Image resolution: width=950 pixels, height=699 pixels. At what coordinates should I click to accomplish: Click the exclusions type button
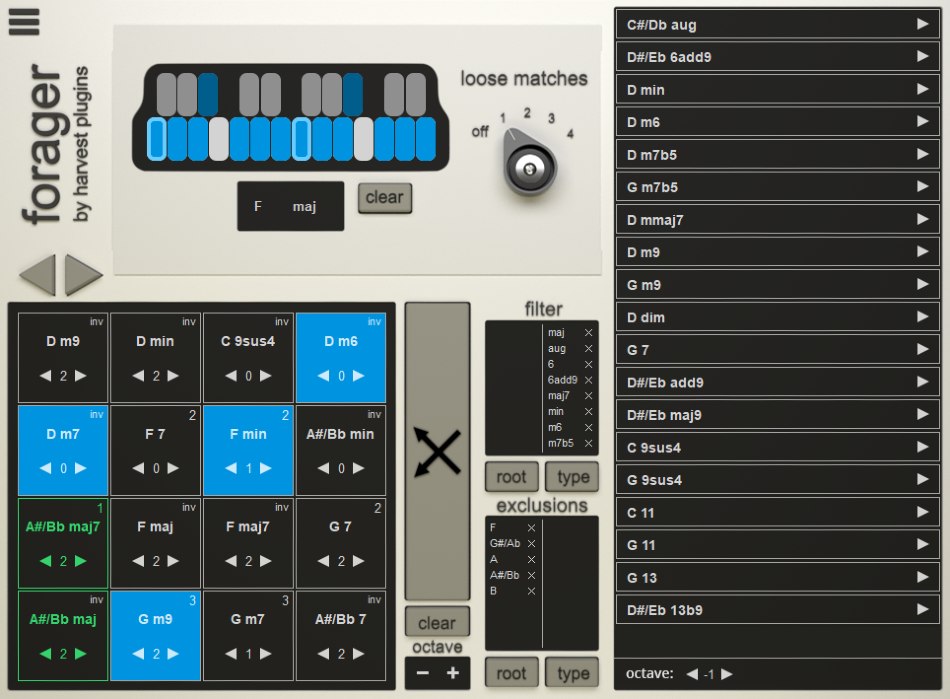(573, 673)
